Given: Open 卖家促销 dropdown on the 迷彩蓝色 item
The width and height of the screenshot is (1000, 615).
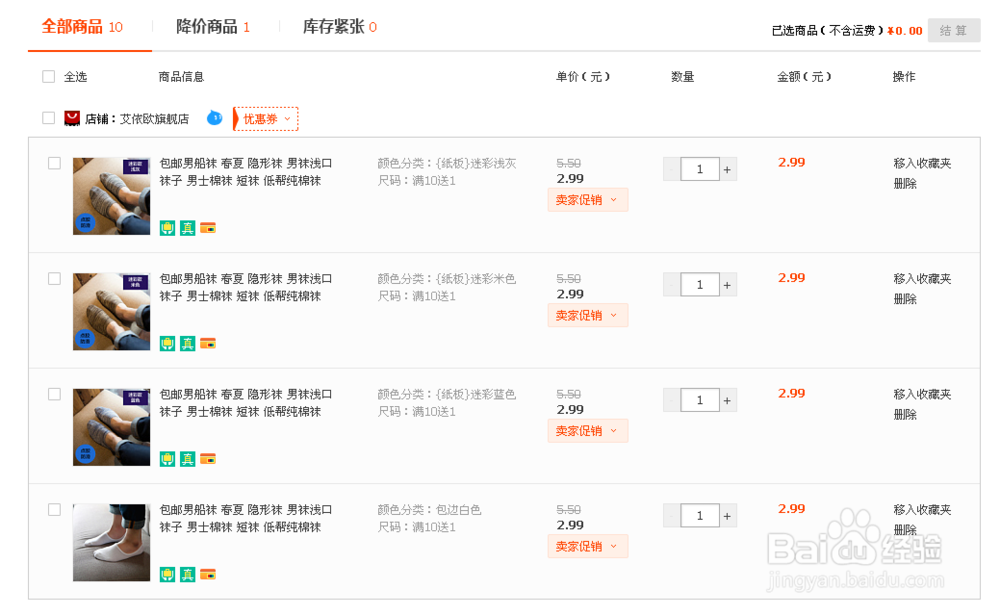Looking at the screenshot, I should point(587,431).
